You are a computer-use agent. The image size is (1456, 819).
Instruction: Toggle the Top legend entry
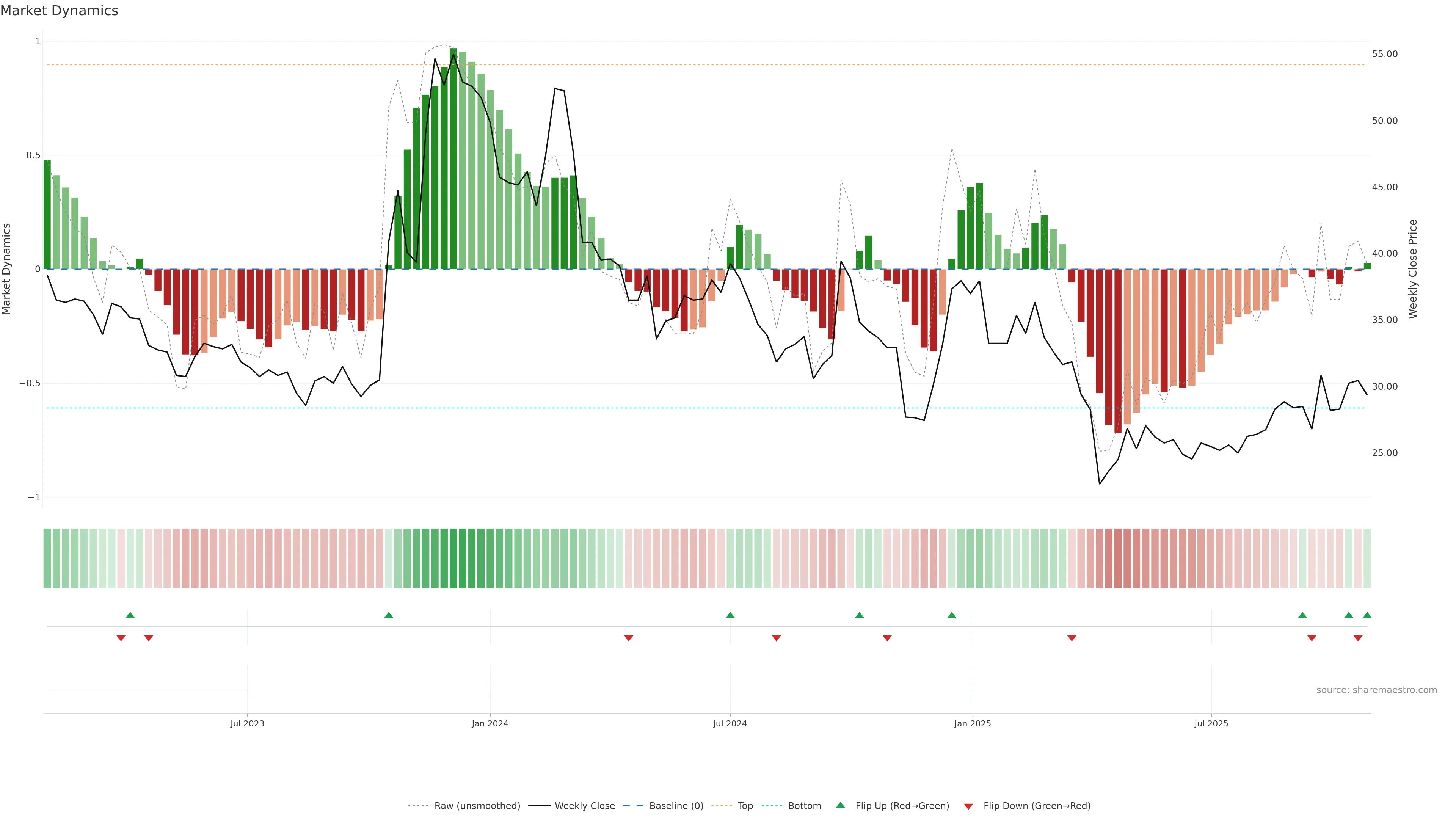[x=745, y=806]
